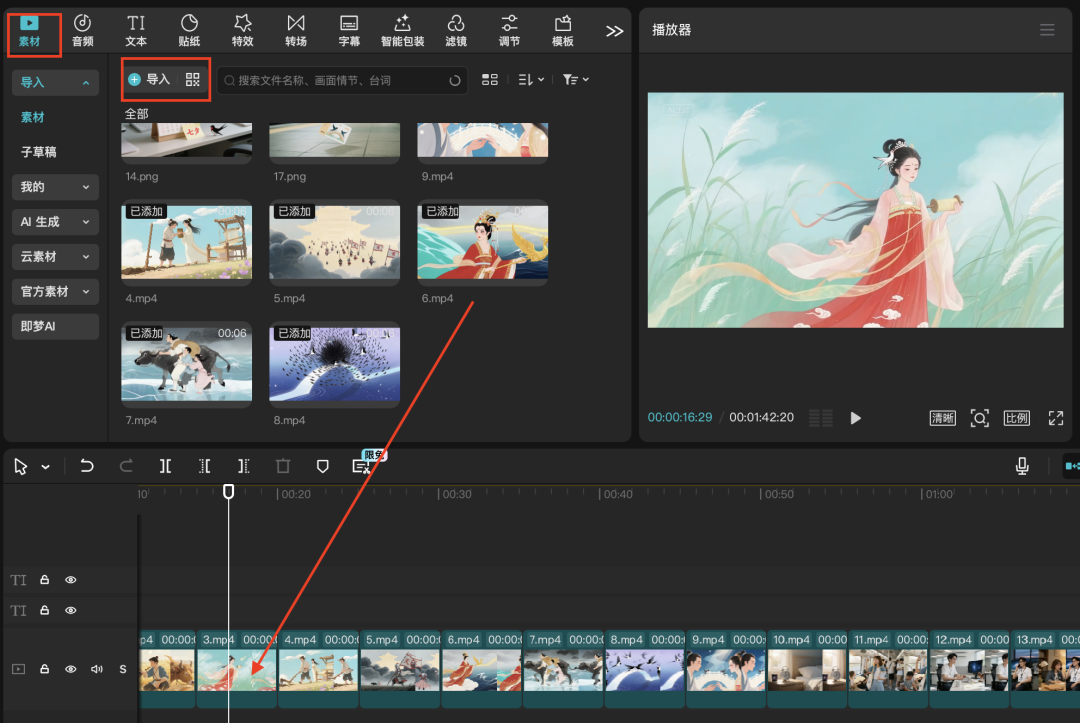
Task: Click the 导入 import button
Action: click(150, 79)
